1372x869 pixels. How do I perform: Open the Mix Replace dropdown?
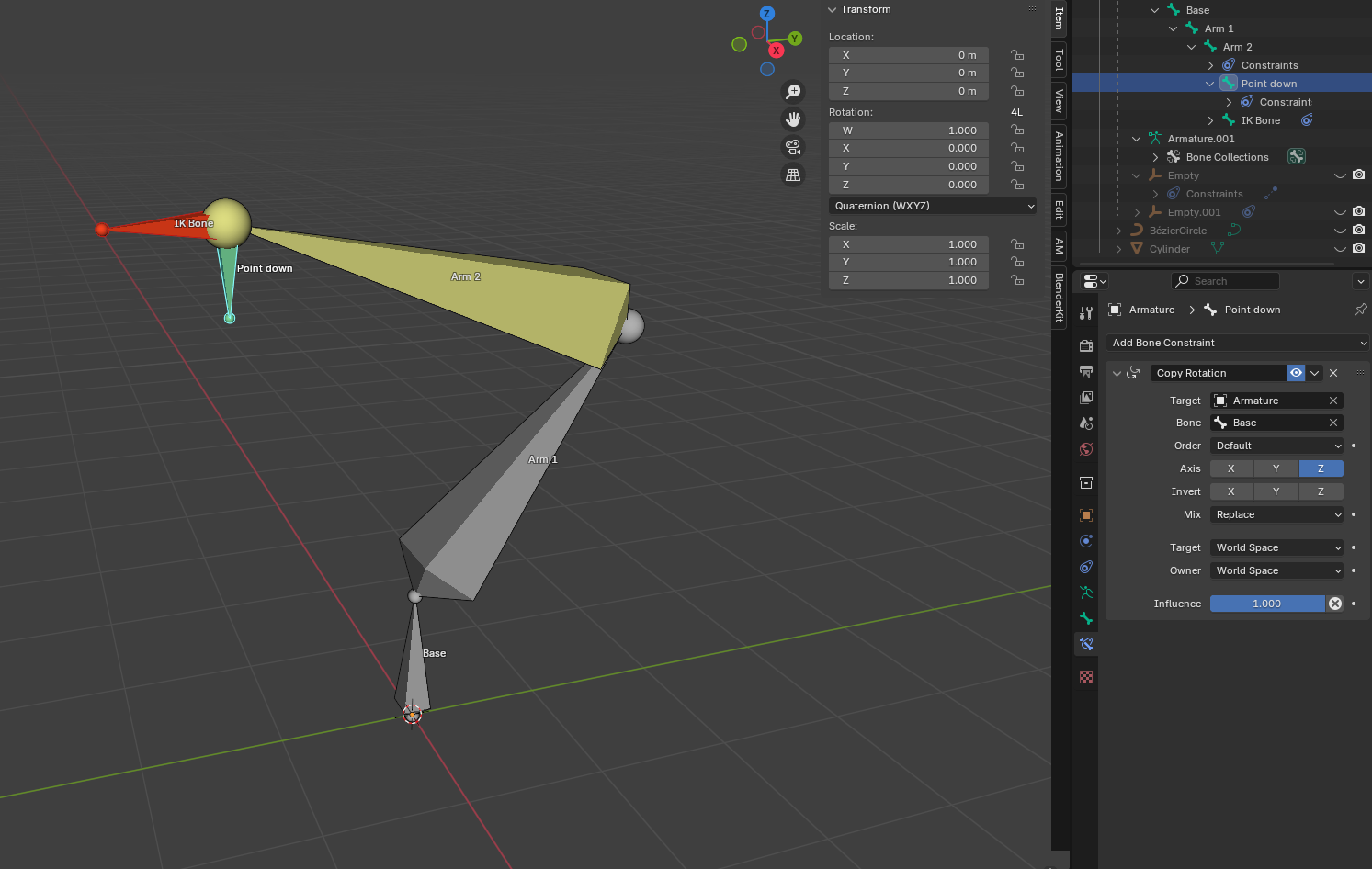[x=1276, y=514]
